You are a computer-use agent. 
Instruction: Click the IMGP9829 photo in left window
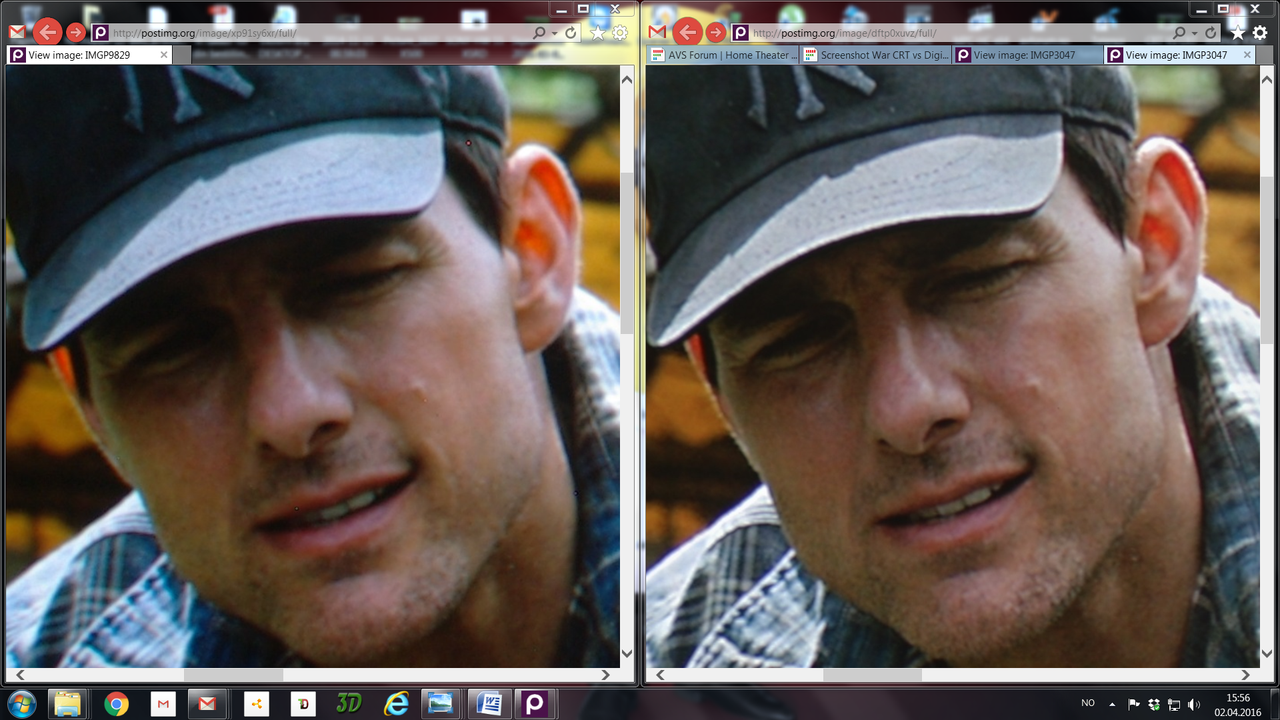(x=312, y=366)
